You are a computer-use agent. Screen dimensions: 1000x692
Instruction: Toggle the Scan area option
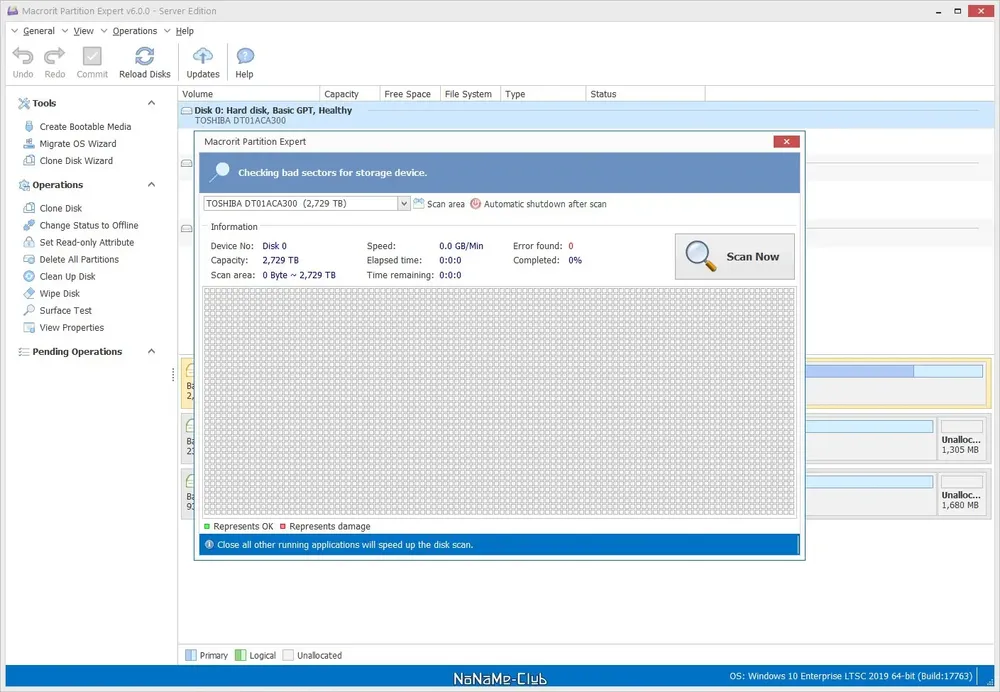click(x=439, y=204)
